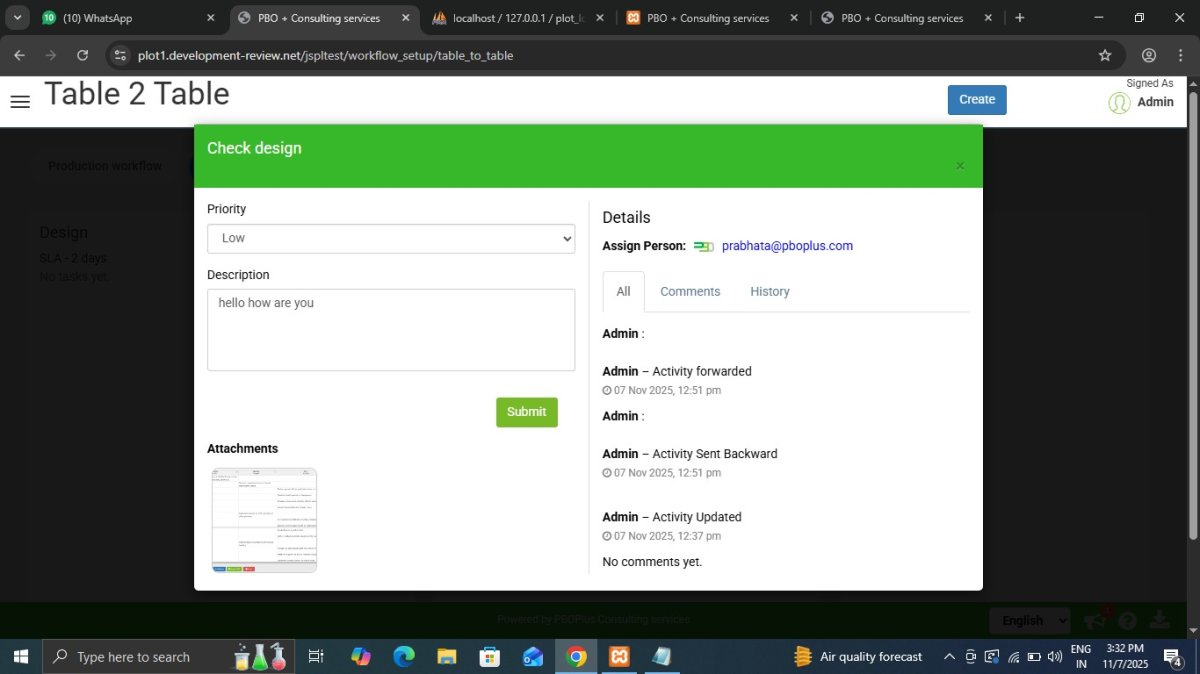
Task: Open the attachment thumbnail preview
Action: (x=264, y=520)
